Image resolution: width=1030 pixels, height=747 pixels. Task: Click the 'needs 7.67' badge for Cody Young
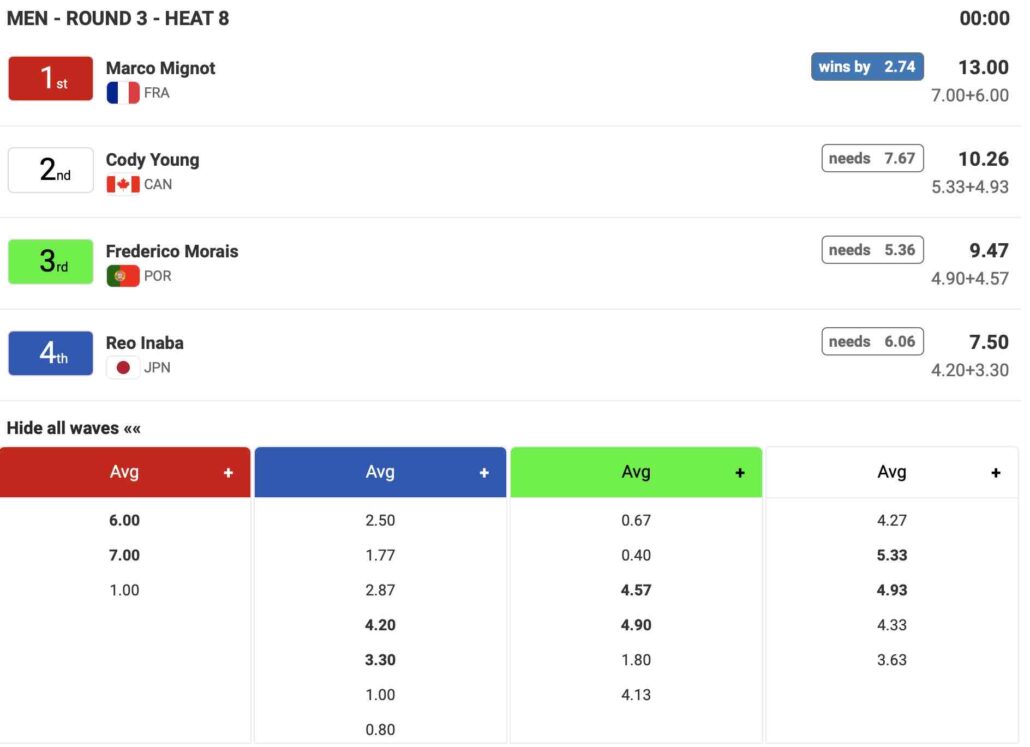pyautogui.click(x=872, y=158)
